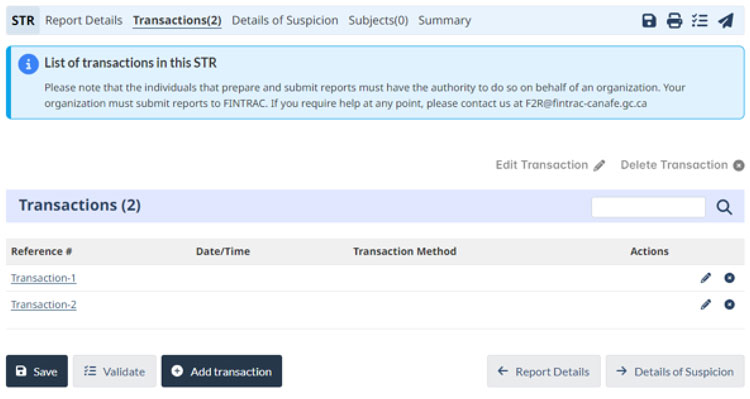The width and height of the screenshot is (750, 399).
Task: Go to the Summary tab
Action: (x=444, y=21)
